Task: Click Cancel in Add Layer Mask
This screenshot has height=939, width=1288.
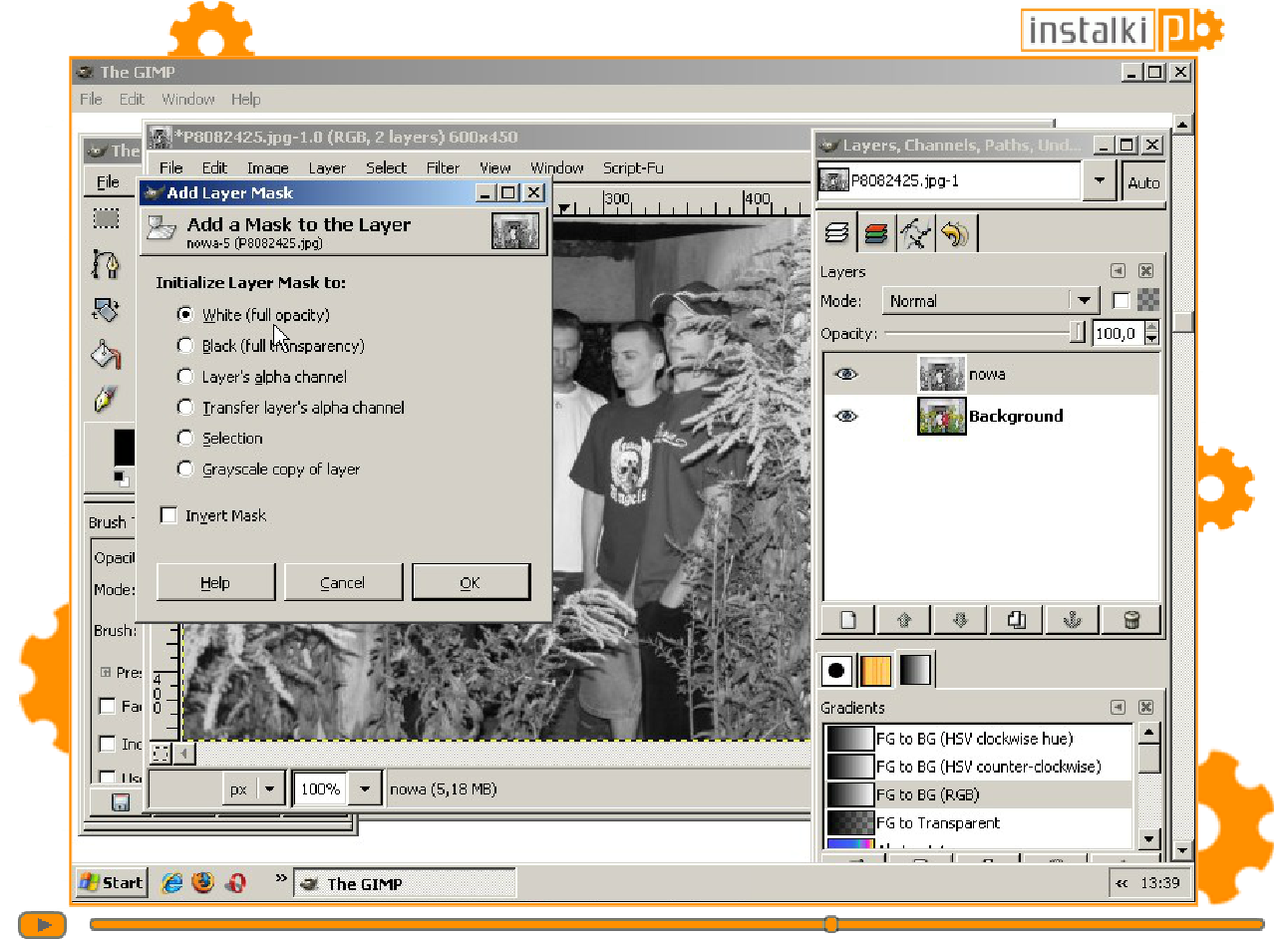Action: [x=343, y=582]
